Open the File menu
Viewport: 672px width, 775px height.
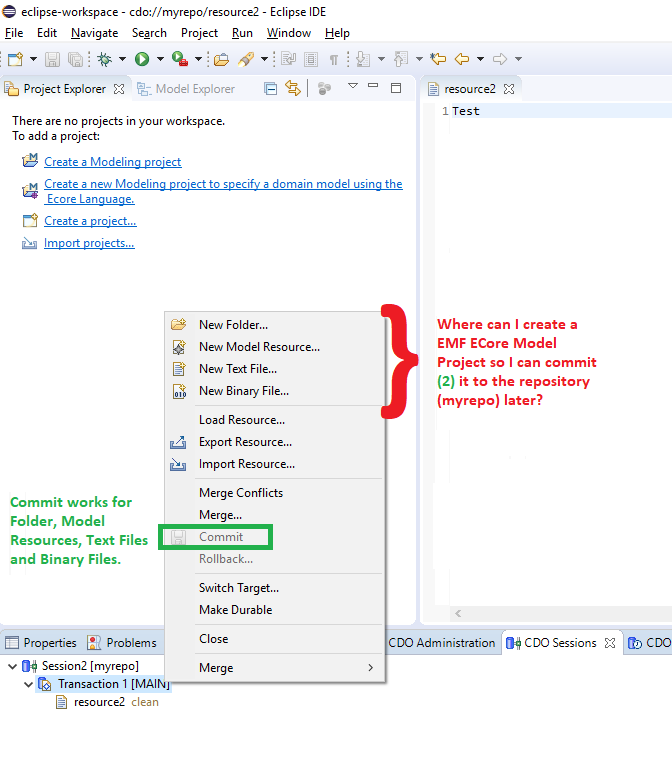[x=14, y=33]
